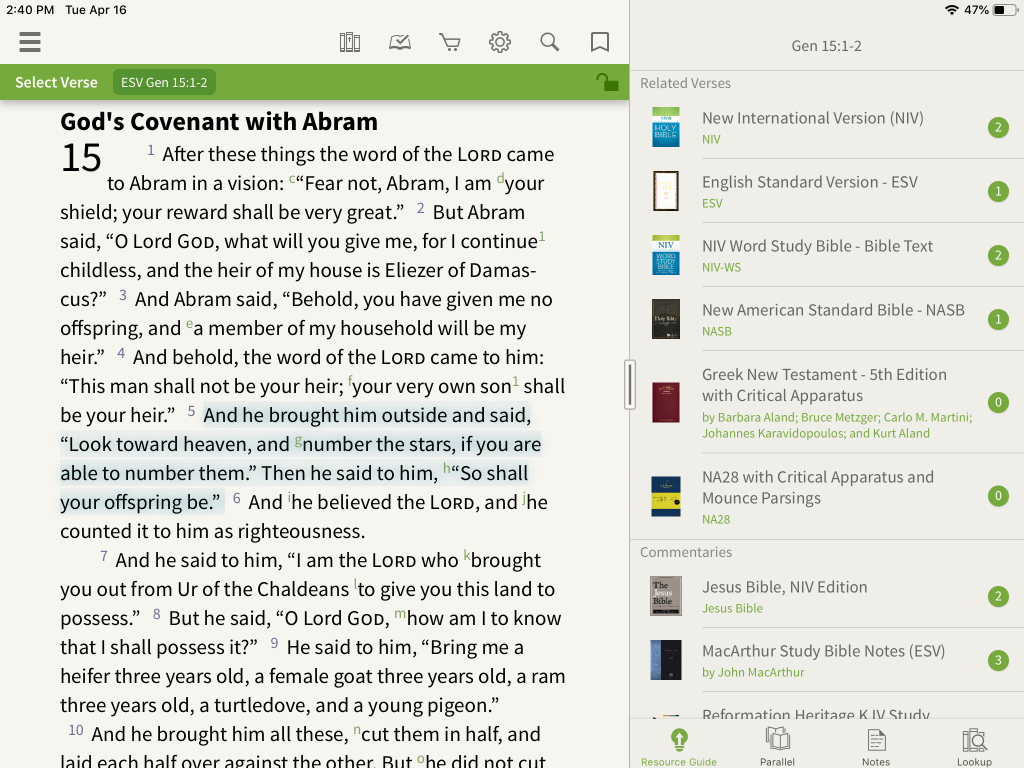Tap cross-reference c before "Fear not, Abram"
Viewport: 1024px width, 768px height.
[292, 179]
